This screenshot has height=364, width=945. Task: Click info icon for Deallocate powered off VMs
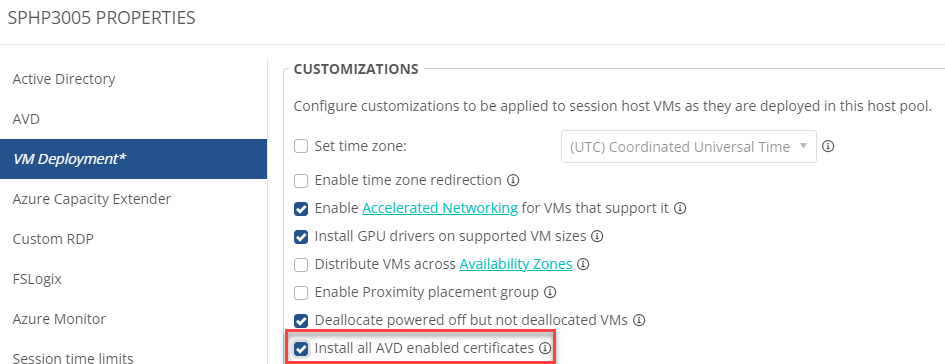point(639,320)
